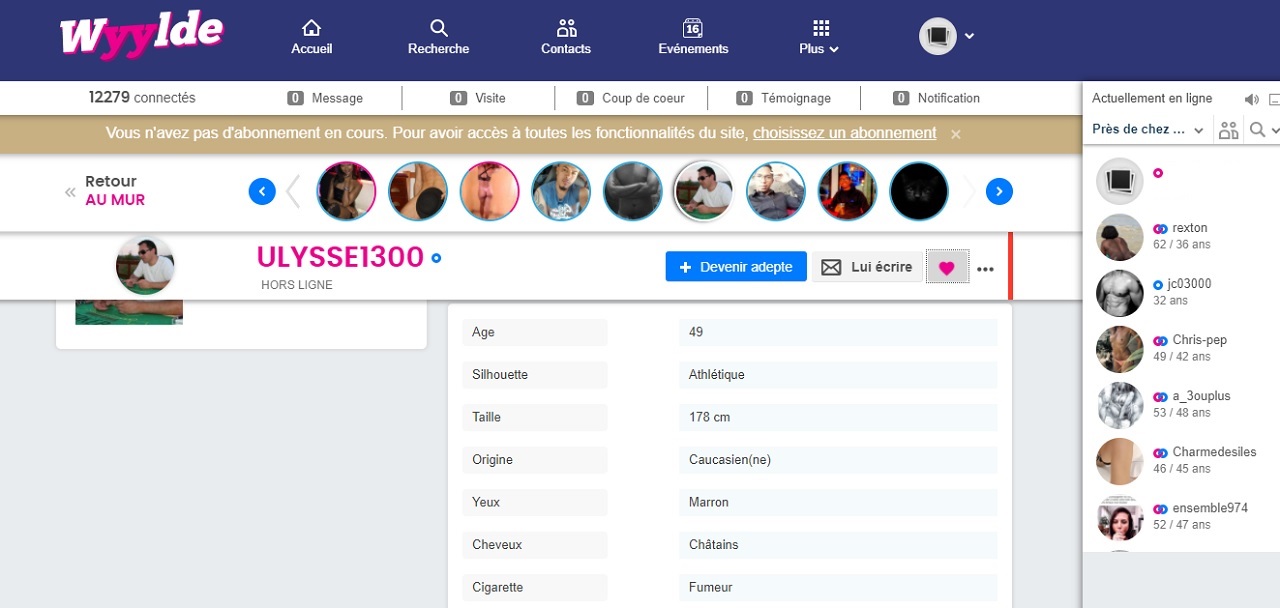Click the search icon in online panel
This screenshot has width=1280, height=608.
1258,130
